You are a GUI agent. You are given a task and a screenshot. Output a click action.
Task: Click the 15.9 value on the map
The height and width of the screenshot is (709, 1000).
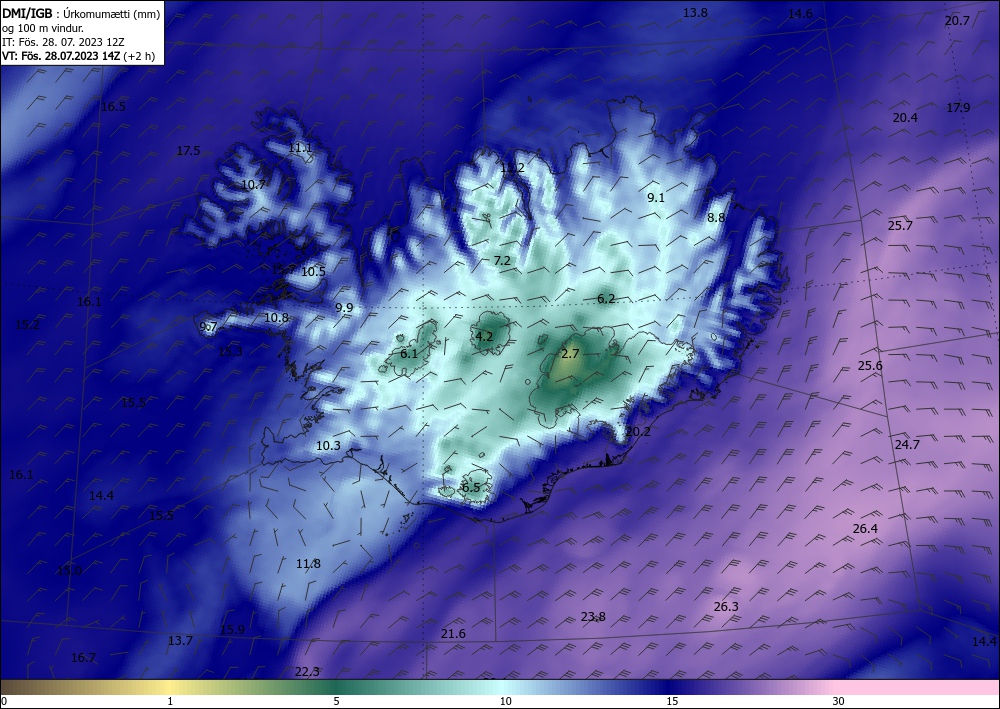(232, 630)
